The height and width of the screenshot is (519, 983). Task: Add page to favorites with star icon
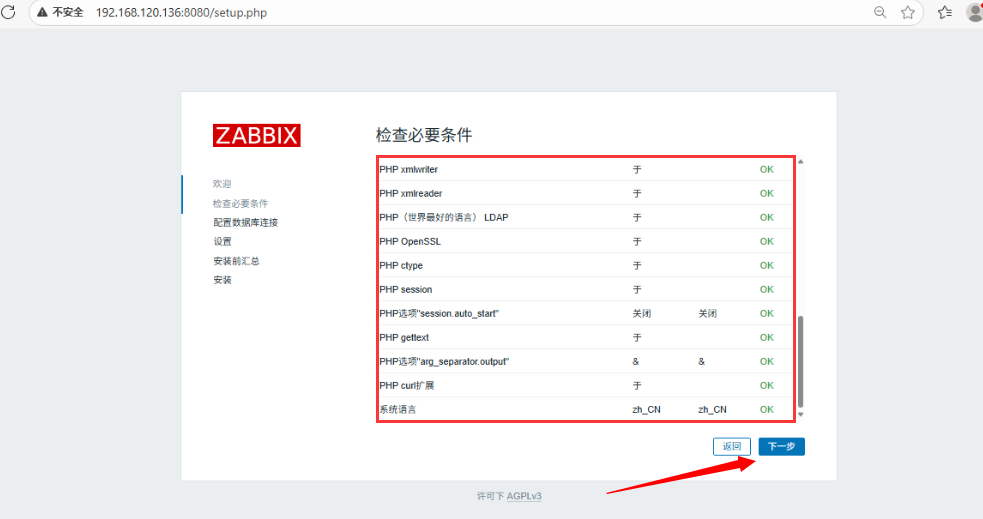click(908, 13)
